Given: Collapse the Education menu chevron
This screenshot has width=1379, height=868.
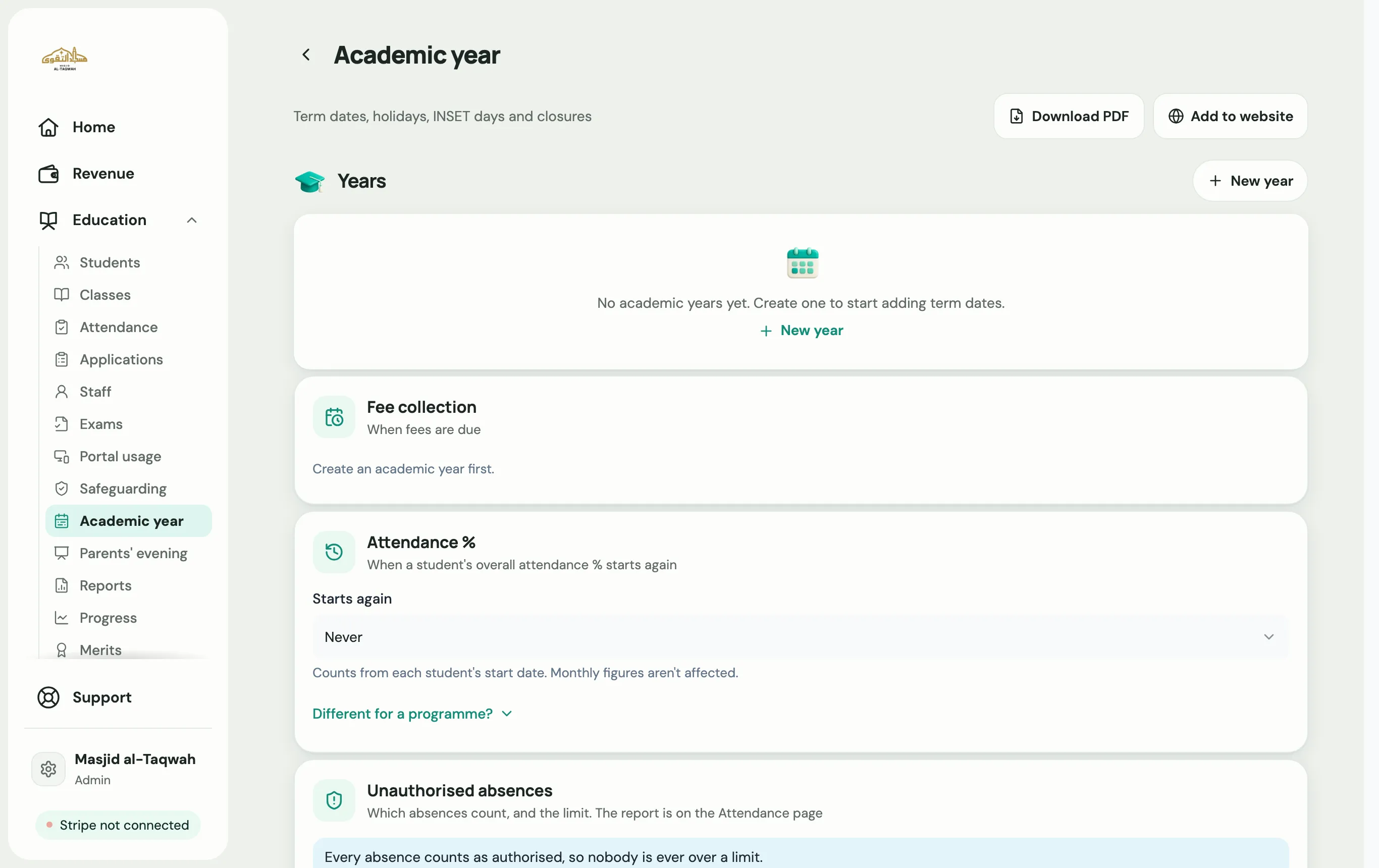Looking at the screenshot, I should tap(192, 220).
